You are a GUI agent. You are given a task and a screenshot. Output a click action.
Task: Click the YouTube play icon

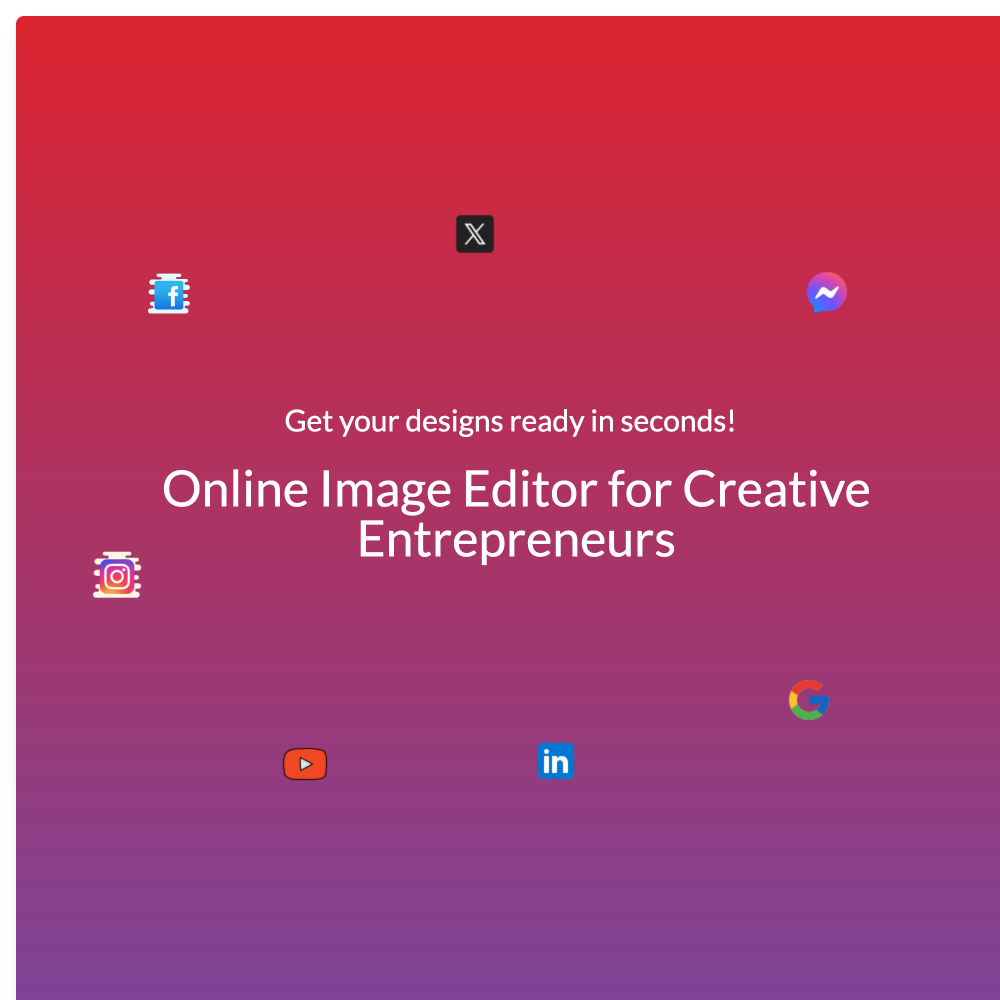pyautogui.click(x=305, y=764)
